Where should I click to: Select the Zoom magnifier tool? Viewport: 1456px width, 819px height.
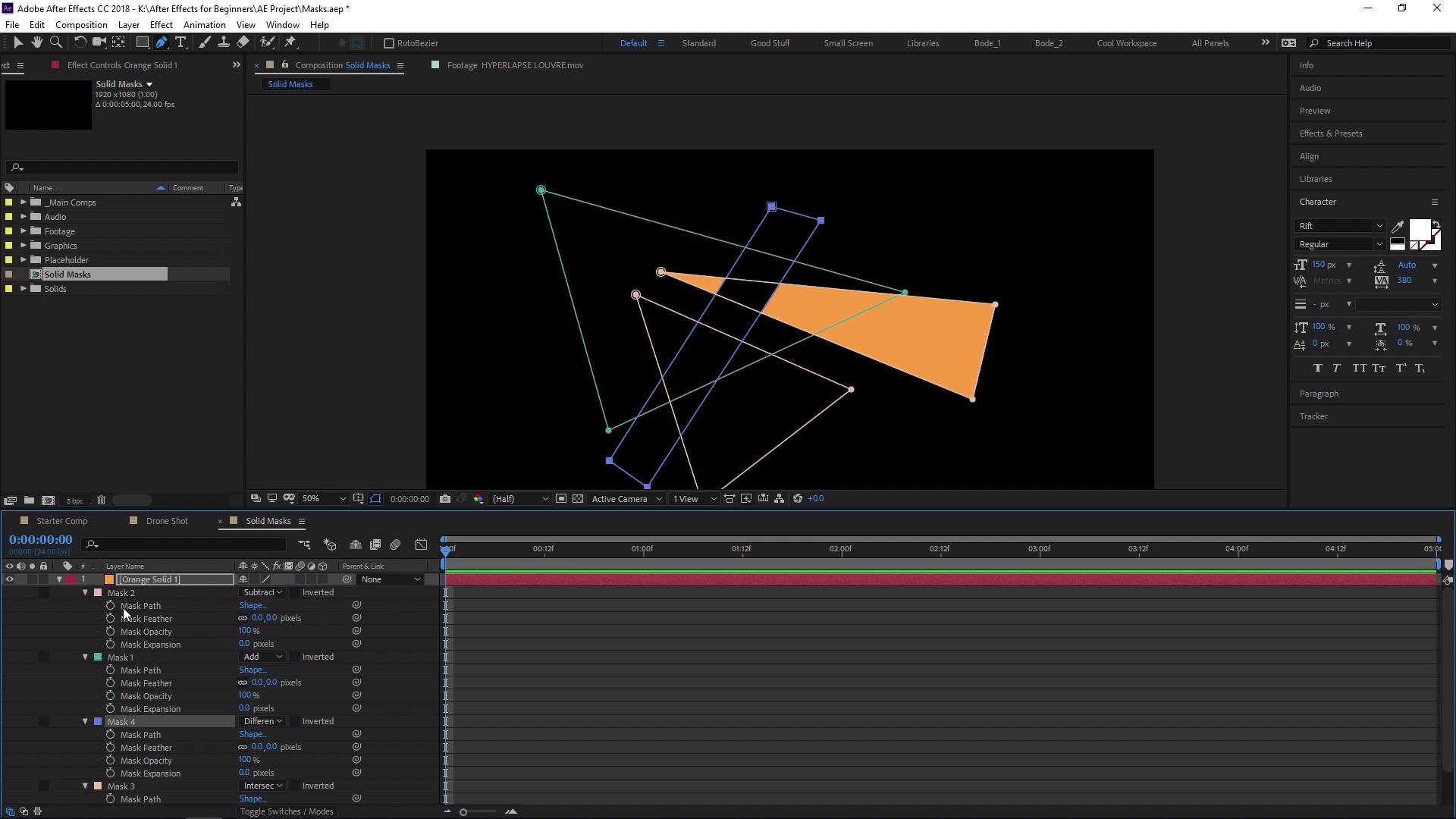(55, 42)
